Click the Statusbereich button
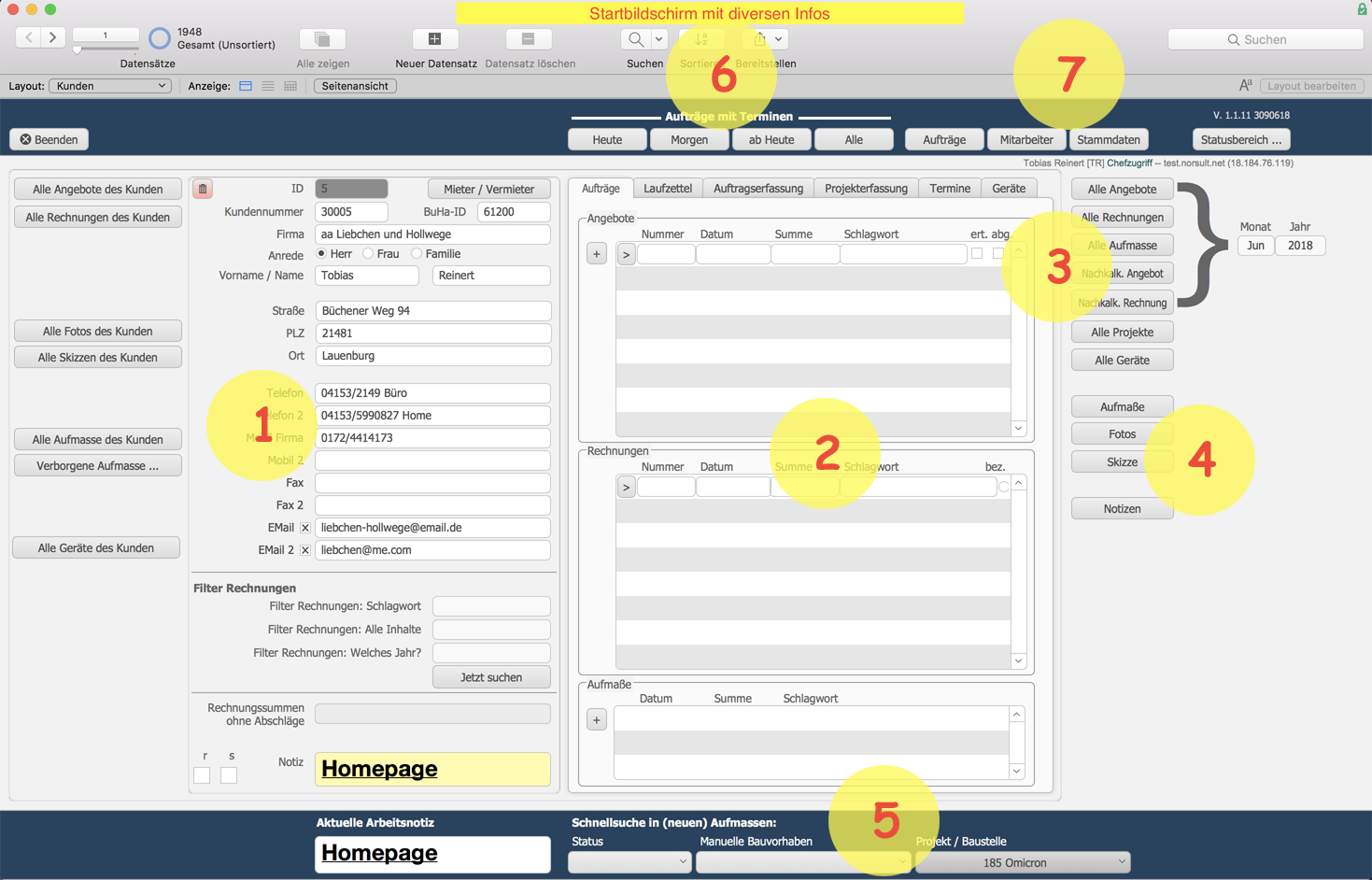Viewport: 1372px width, 880px height. point(1241,139)
